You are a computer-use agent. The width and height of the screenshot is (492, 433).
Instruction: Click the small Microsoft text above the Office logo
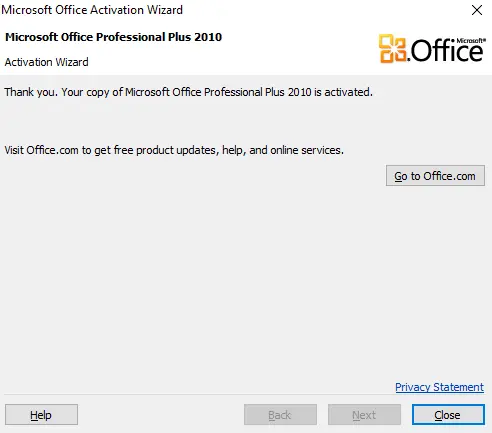coord(471,40)
